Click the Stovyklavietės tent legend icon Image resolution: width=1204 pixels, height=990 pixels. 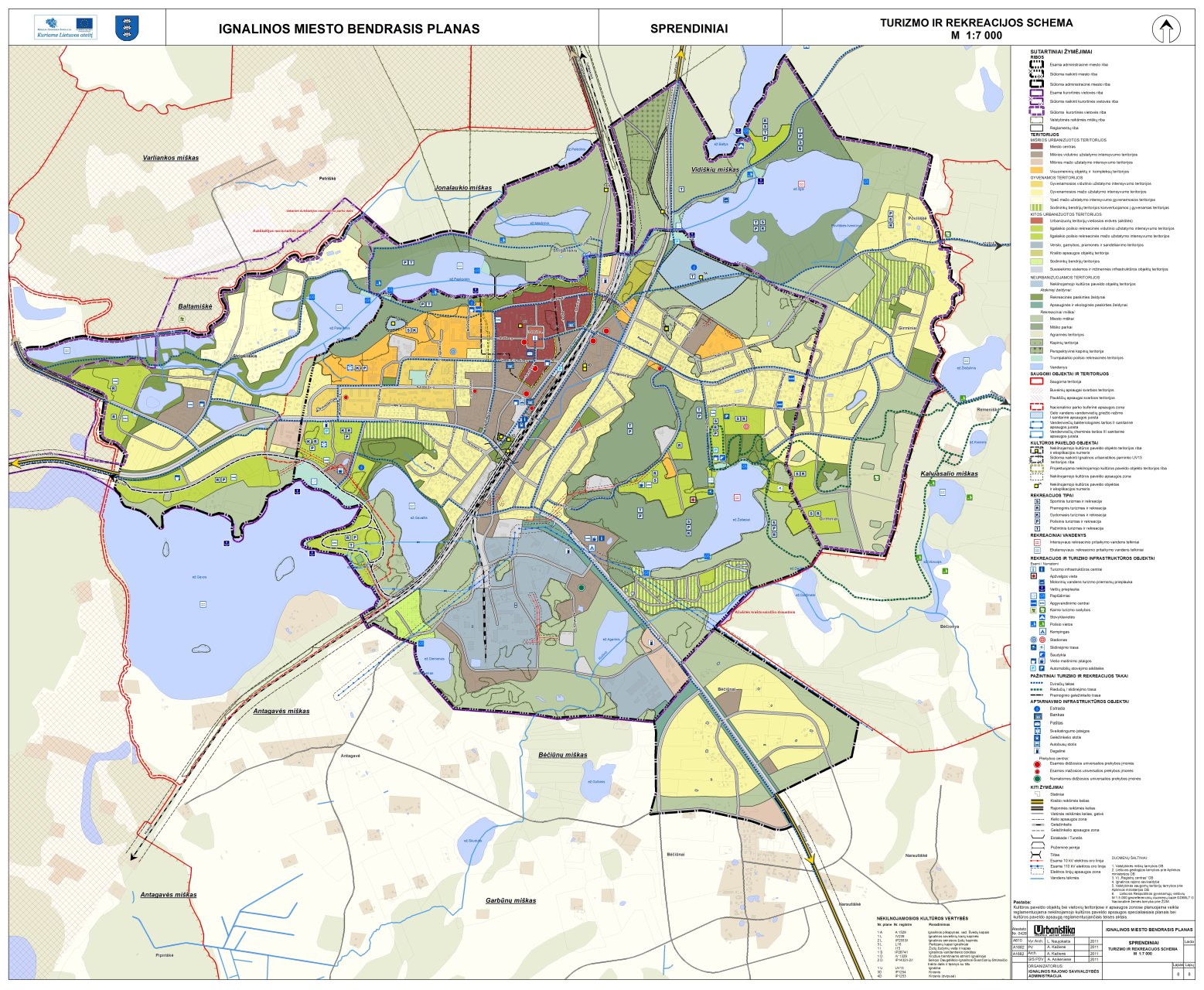coord(1042,617)
